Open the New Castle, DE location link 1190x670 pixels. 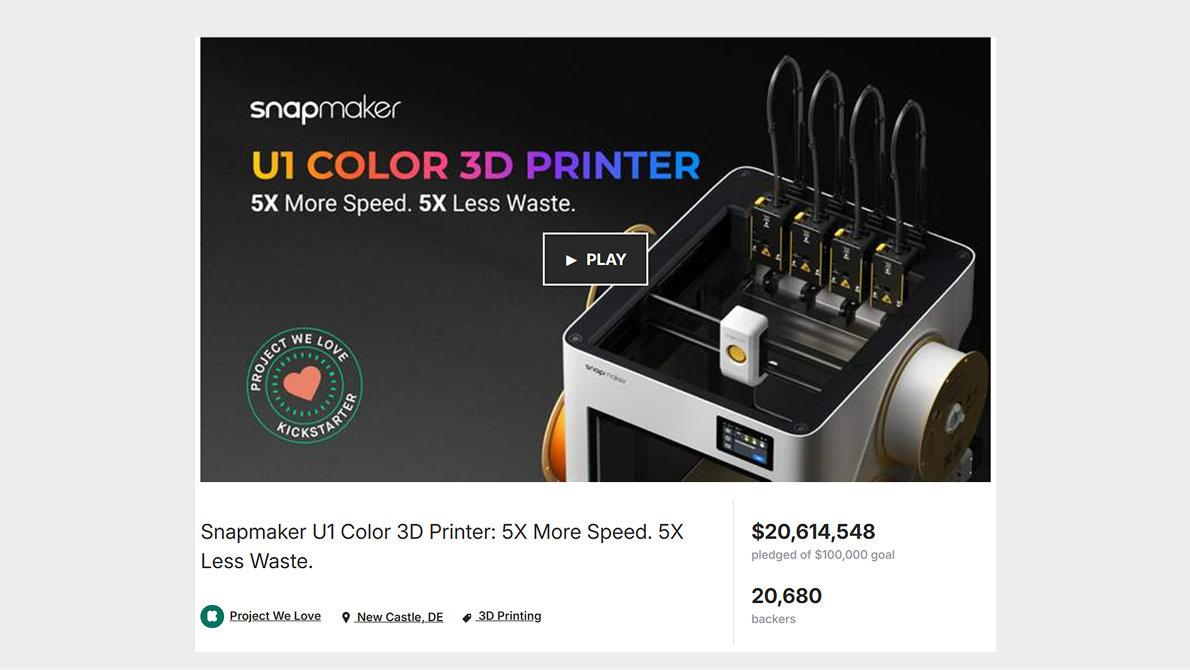coord(400,617)
